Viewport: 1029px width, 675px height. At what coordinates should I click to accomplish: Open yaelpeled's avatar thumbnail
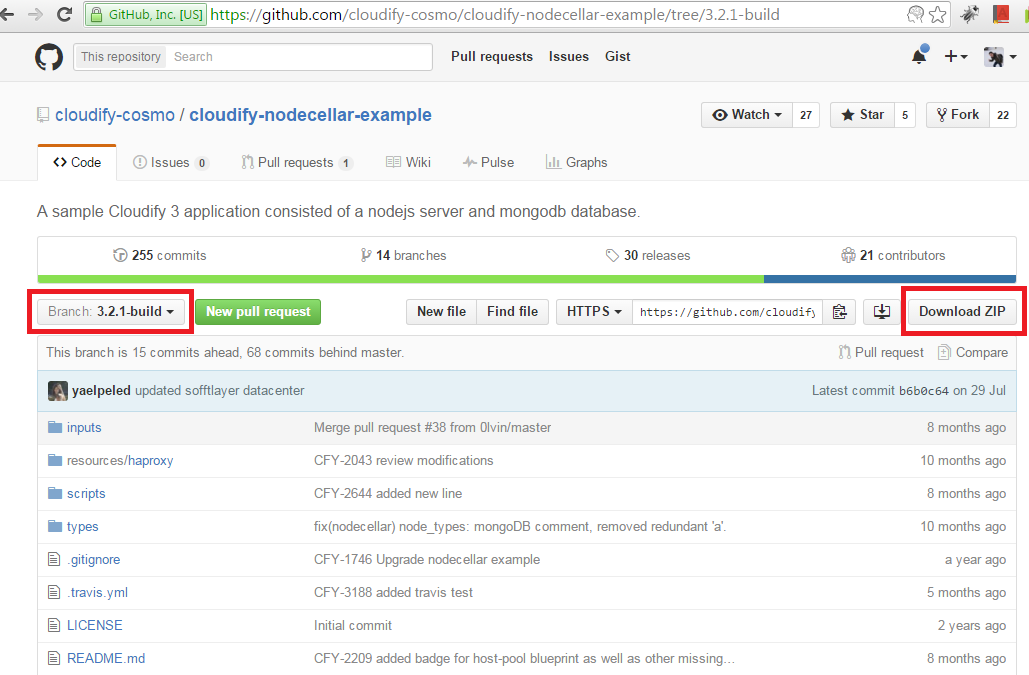click(58, 391)
